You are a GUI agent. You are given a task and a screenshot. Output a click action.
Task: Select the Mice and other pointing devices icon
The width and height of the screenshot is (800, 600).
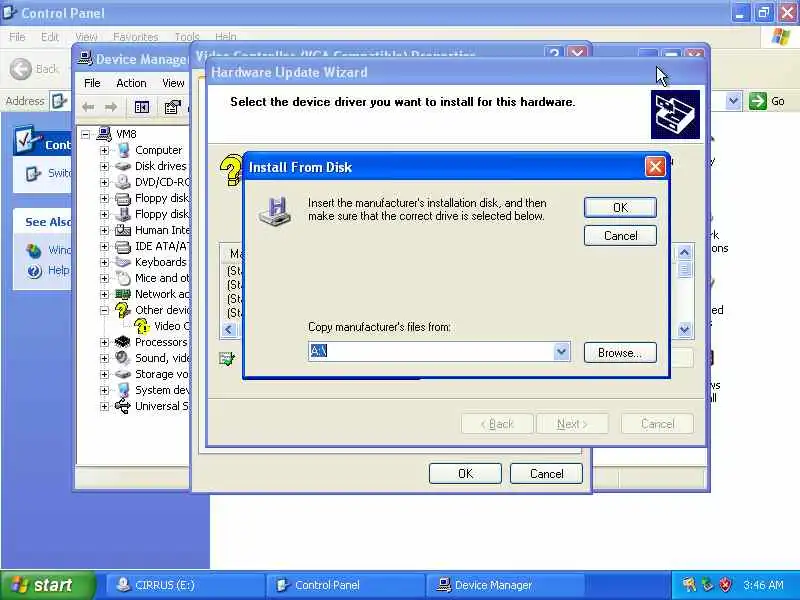tap(123, 278)
